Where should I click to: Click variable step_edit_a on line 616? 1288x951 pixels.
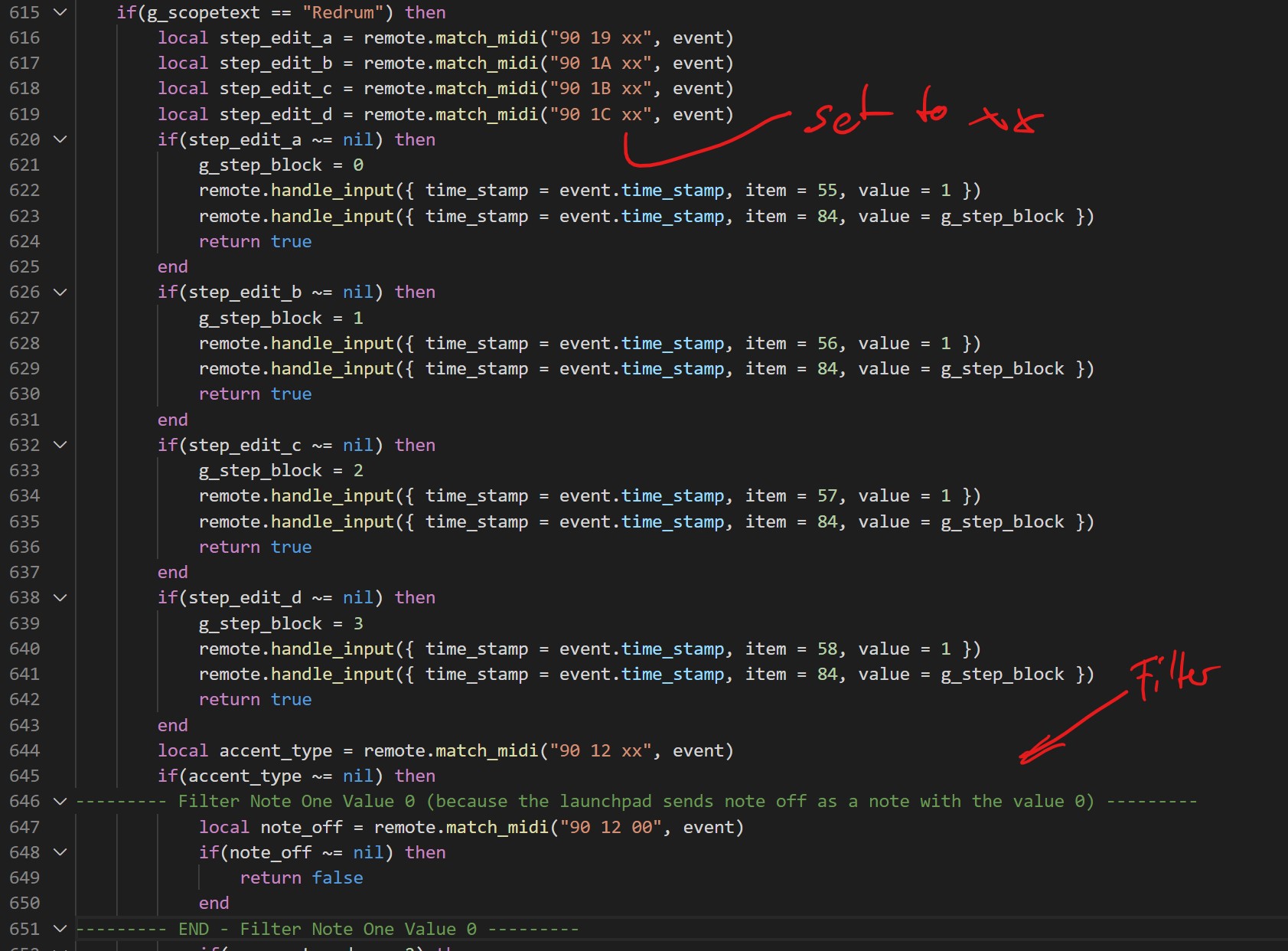276,38
